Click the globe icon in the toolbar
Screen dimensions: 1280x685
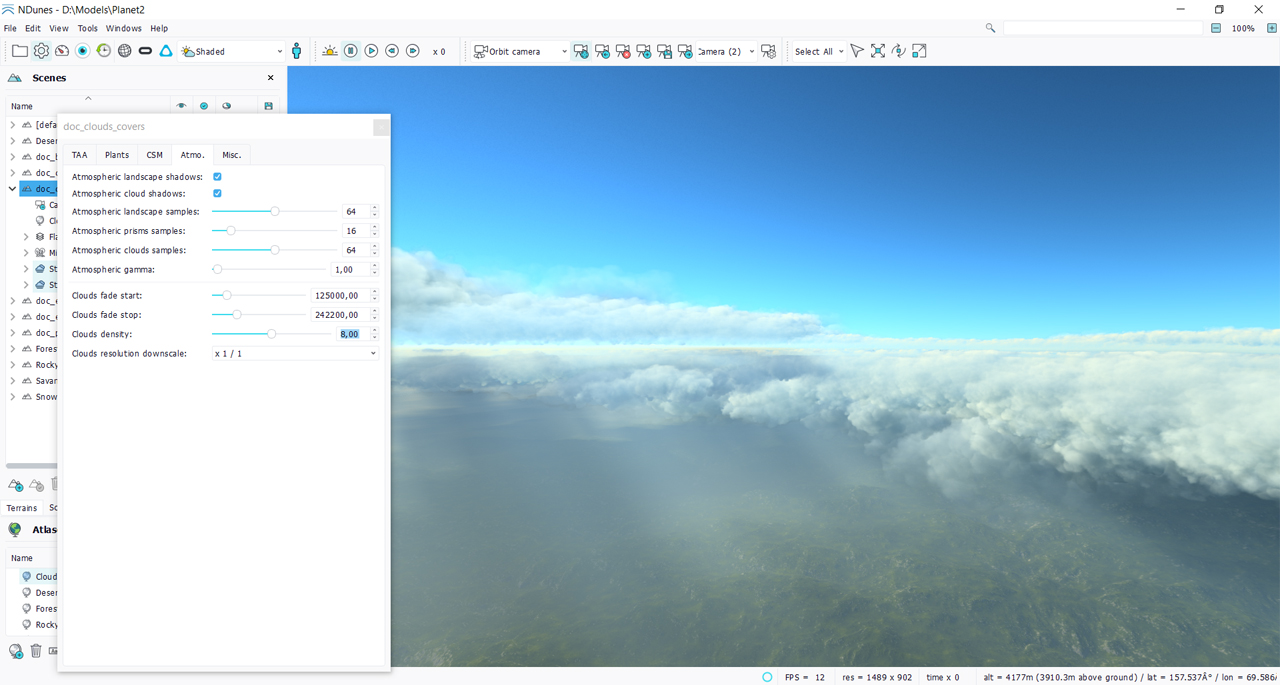pyautogui.click(x=125, y=51)
